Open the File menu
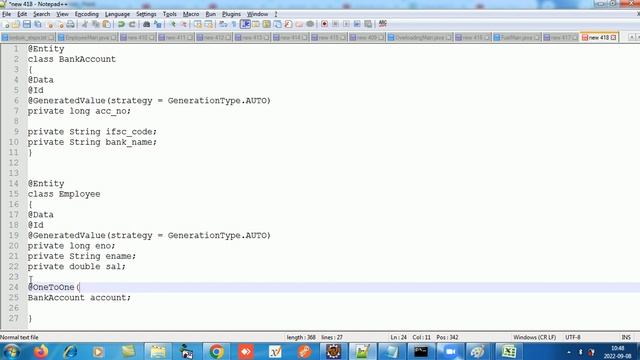This screenshot has width=640, height=360. tap(6, 14)
